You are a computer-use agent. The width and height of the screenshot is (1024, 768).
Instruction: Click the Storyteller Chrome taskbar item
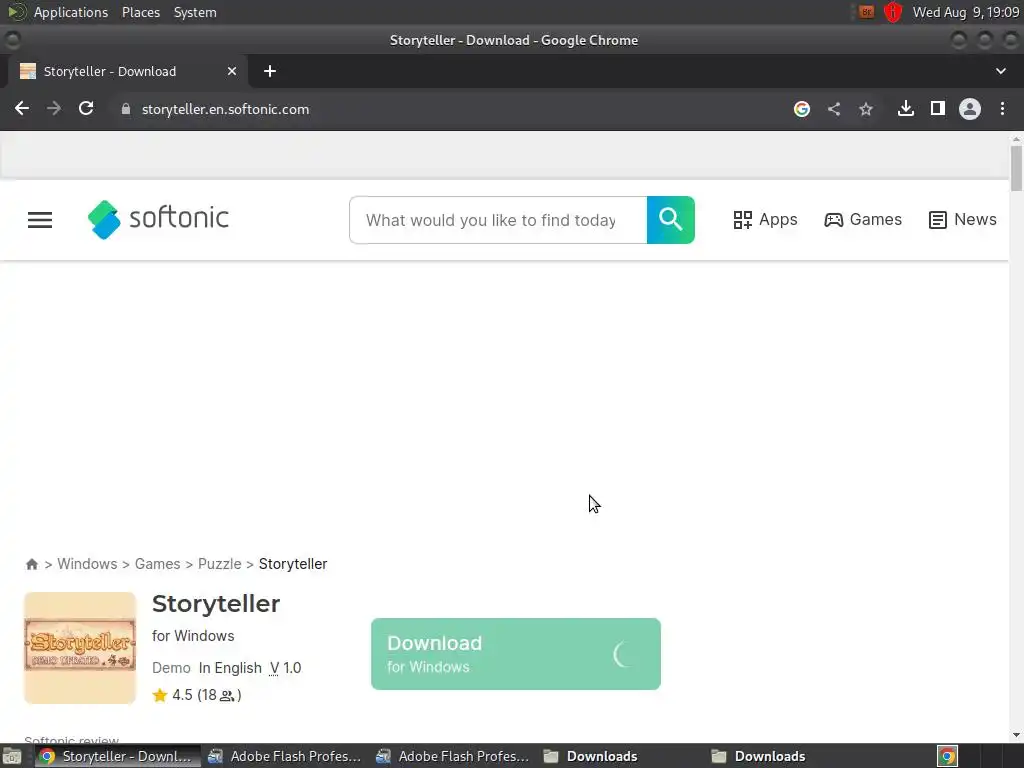(116, 756)
